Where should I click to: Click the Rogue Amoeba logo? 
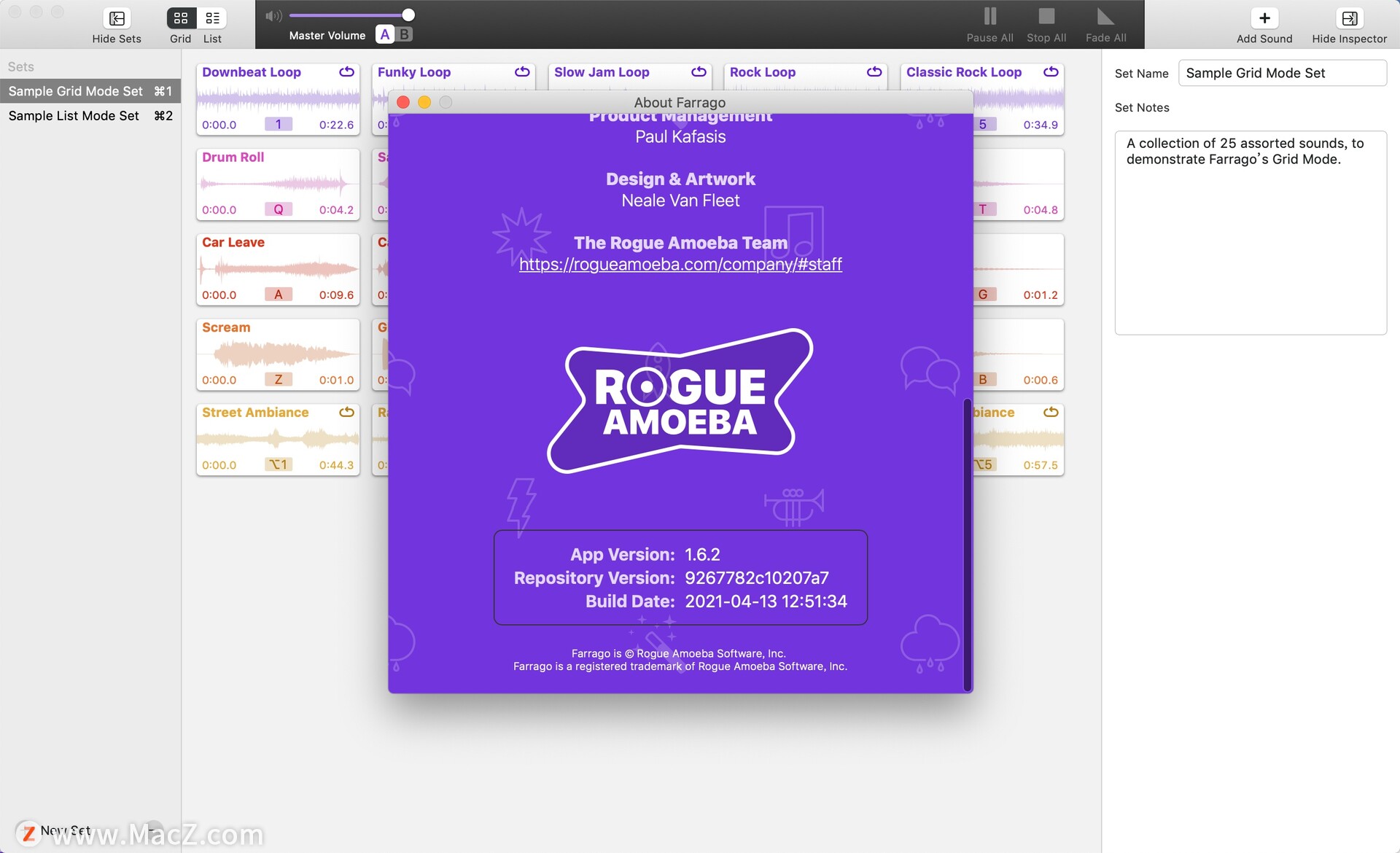[680, 400]
